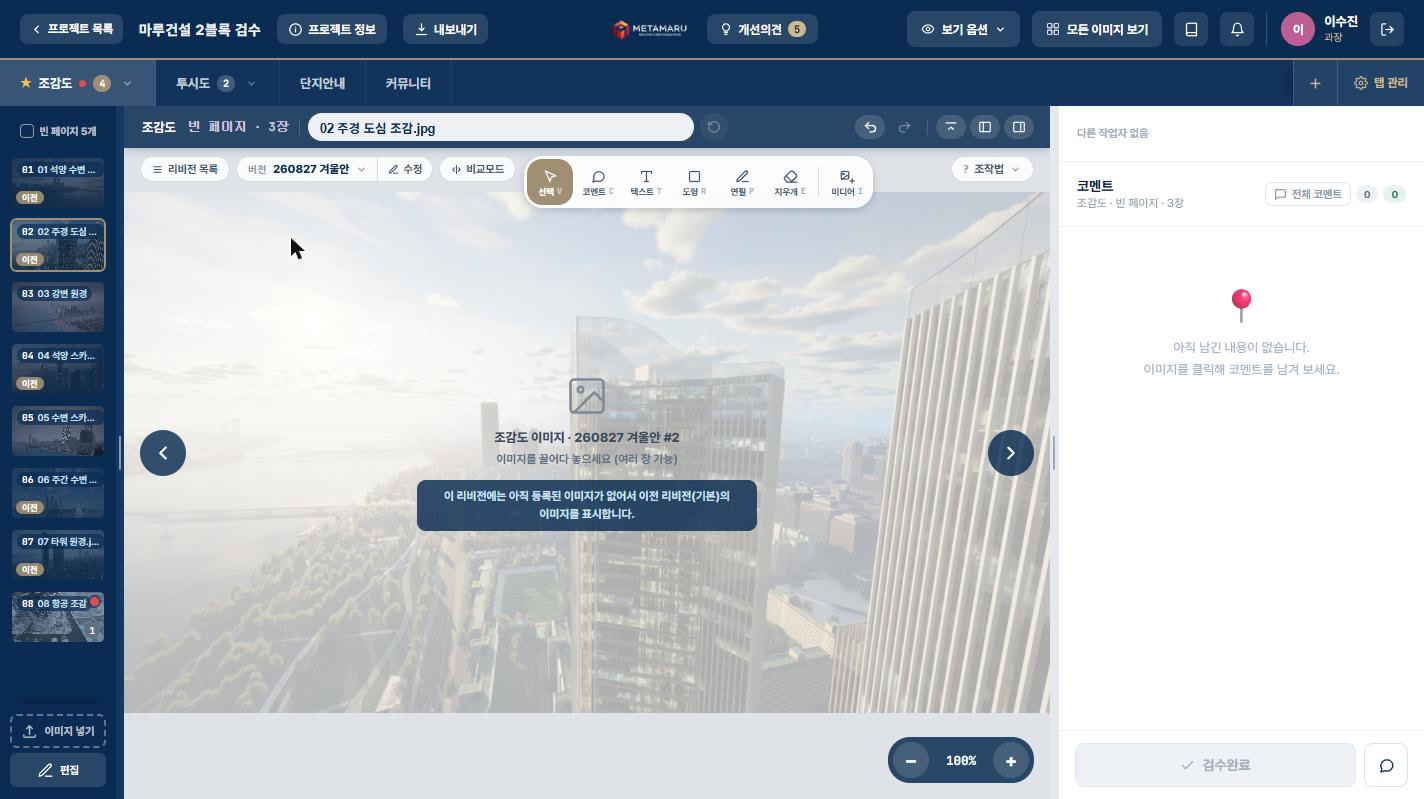Toggle the 전체 코멘트 view
Image resolution: width=1424 pixels, height=799 pixels.
pos(1308,194)
